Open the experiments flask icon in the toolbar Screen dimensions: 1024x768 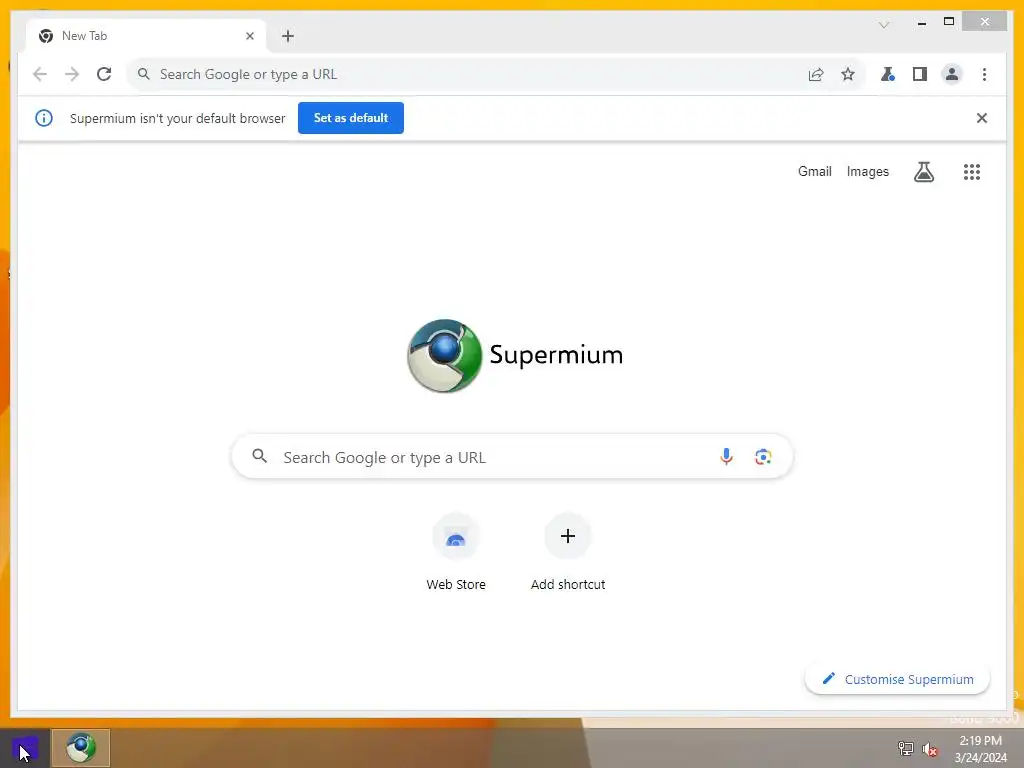click(888, 74)
